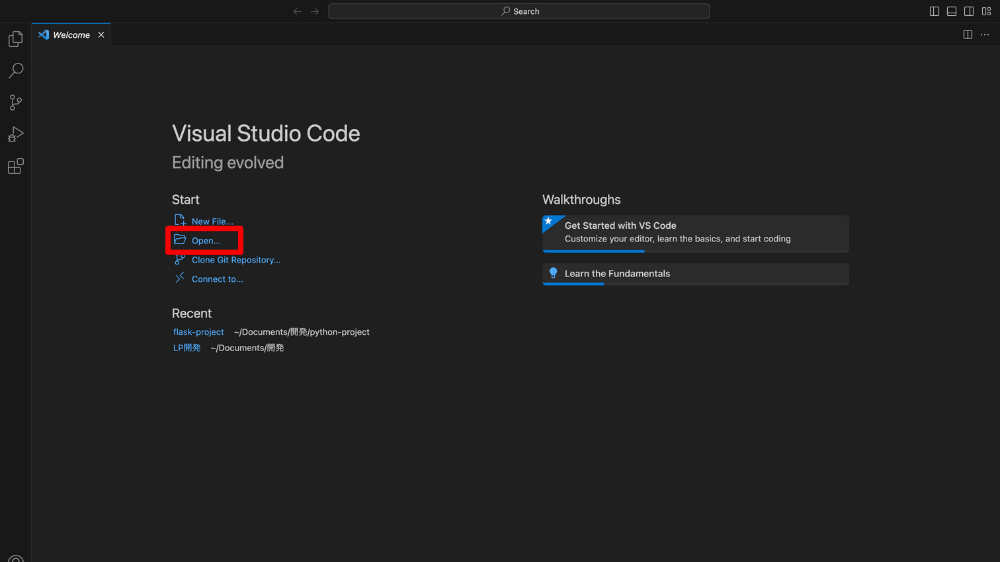Image resolution: width=1000 pixels, height=562 pixels.
Task: Click the Search command center field
Action: [x=519, y=12]
